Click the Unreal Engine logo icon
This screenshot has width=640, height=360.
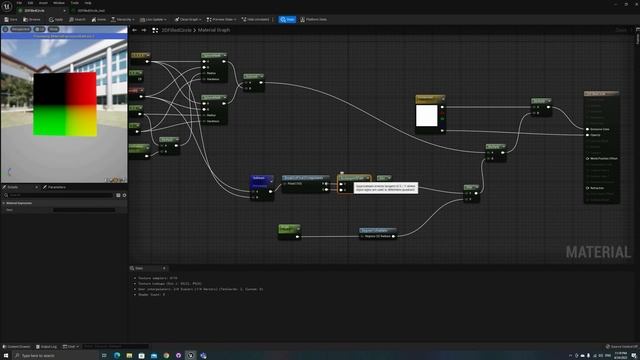[x=7, y=6]
